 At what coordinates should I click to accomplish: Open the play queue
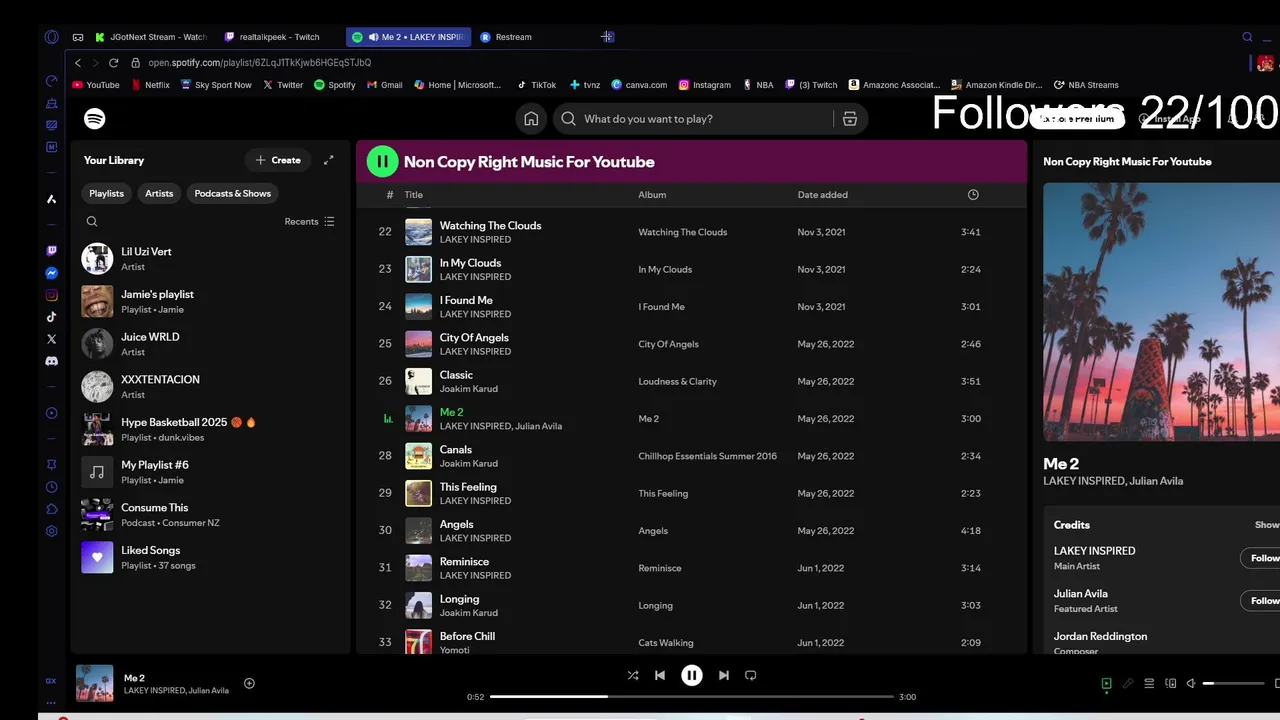pos(1149,684)
